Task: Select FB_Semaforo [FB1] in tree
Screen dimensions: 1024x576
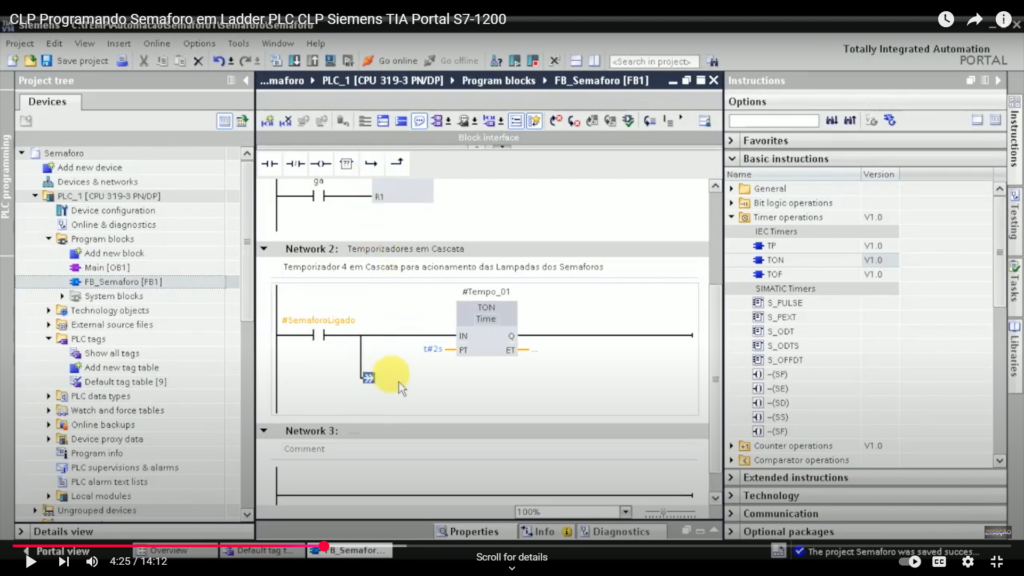Action: click(x=123, y=282)
